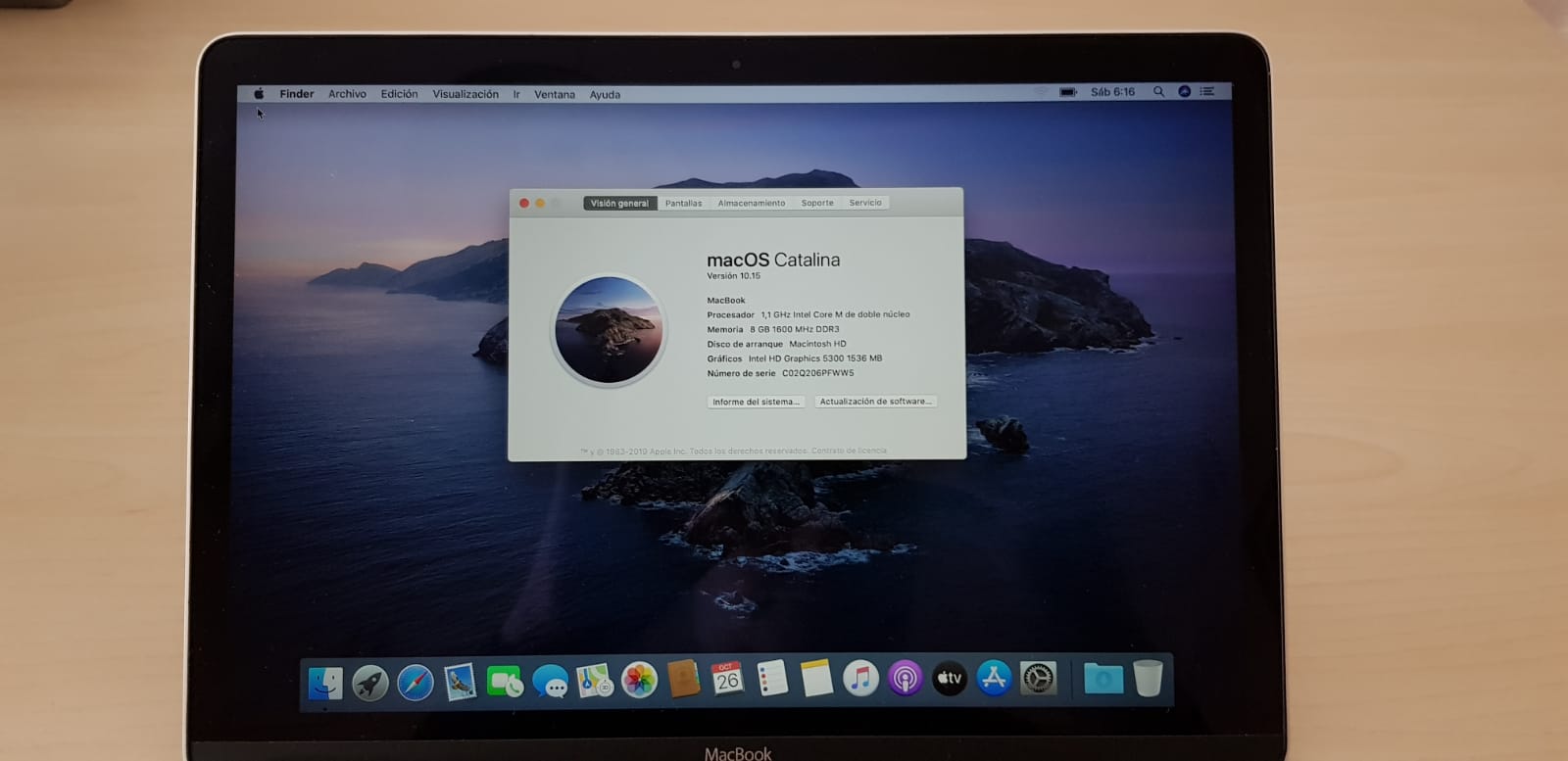Switch to the Pantallas tab

click(683, 203)
